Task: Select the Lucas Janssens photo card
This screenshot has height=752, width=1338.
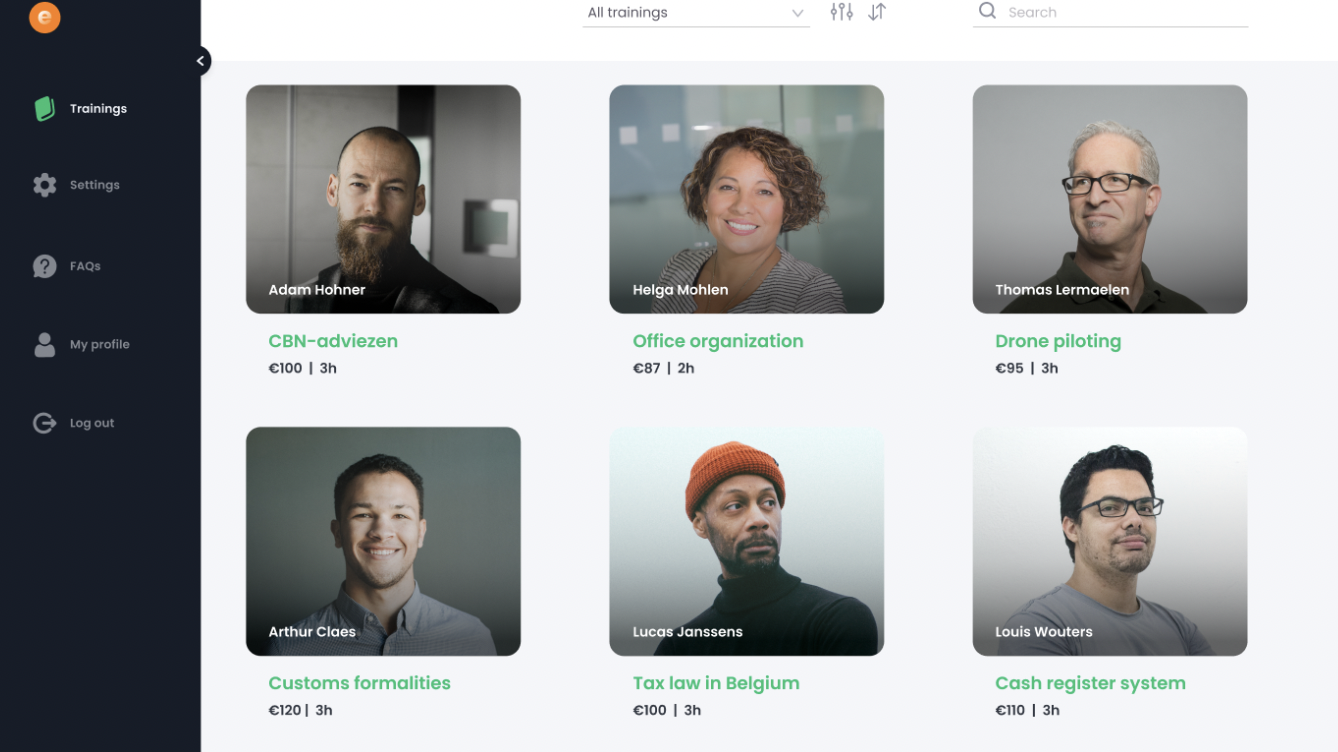Action: click(x=746, y=541)
